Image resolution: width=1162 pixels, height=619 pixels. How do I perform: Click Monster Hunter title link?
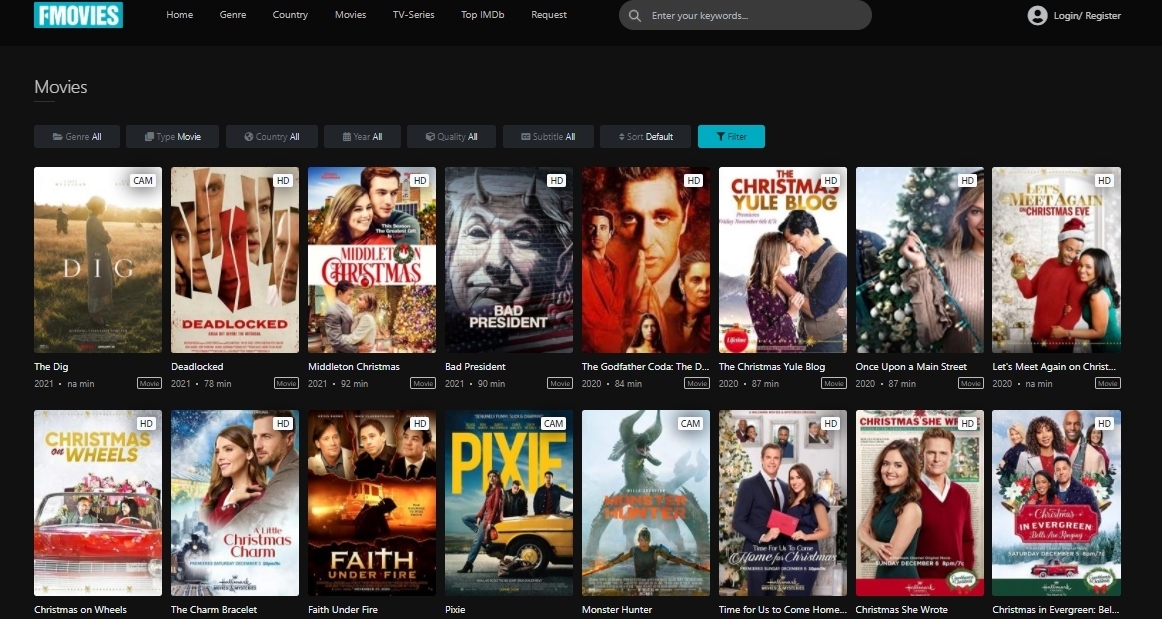point(617,609)
